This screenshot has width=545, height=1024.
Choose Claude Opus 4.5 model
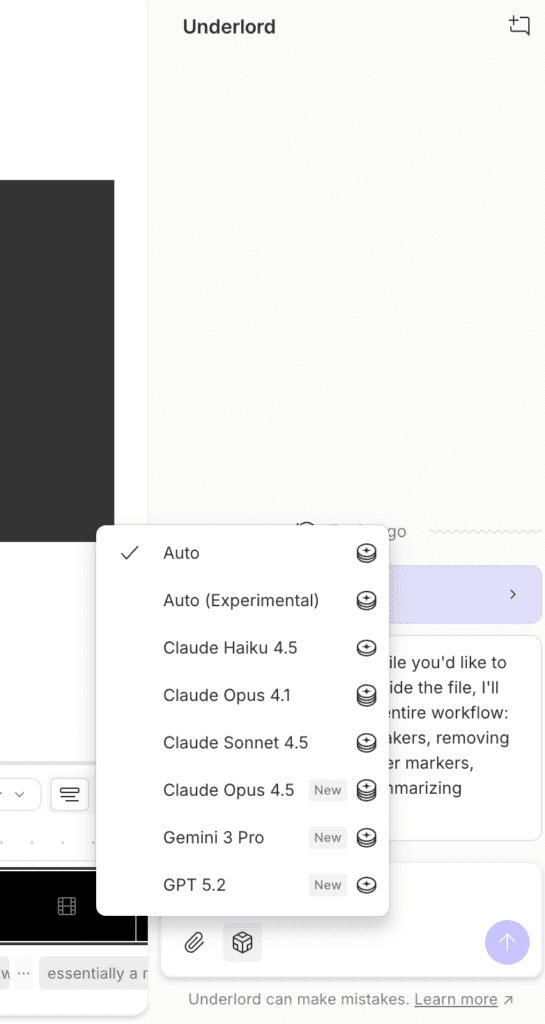(242, 790)
